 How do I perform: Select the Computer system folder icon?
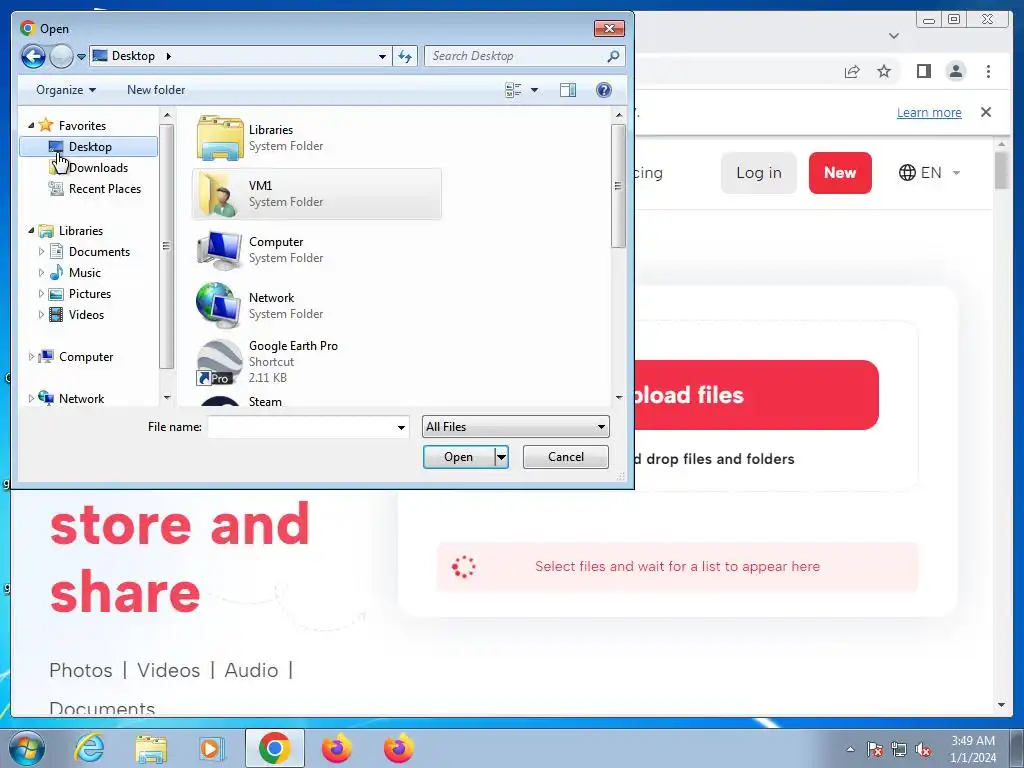[219, 250]
